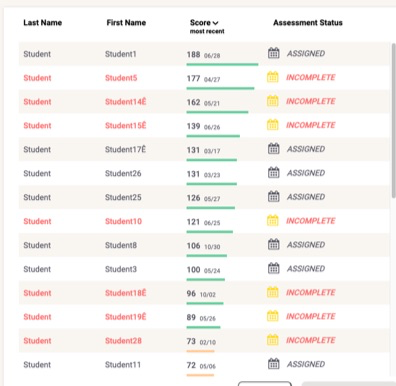Sort by Last Name column header
Image resolution: width=396 pixels, height=386 pixels.
[43, 23]
